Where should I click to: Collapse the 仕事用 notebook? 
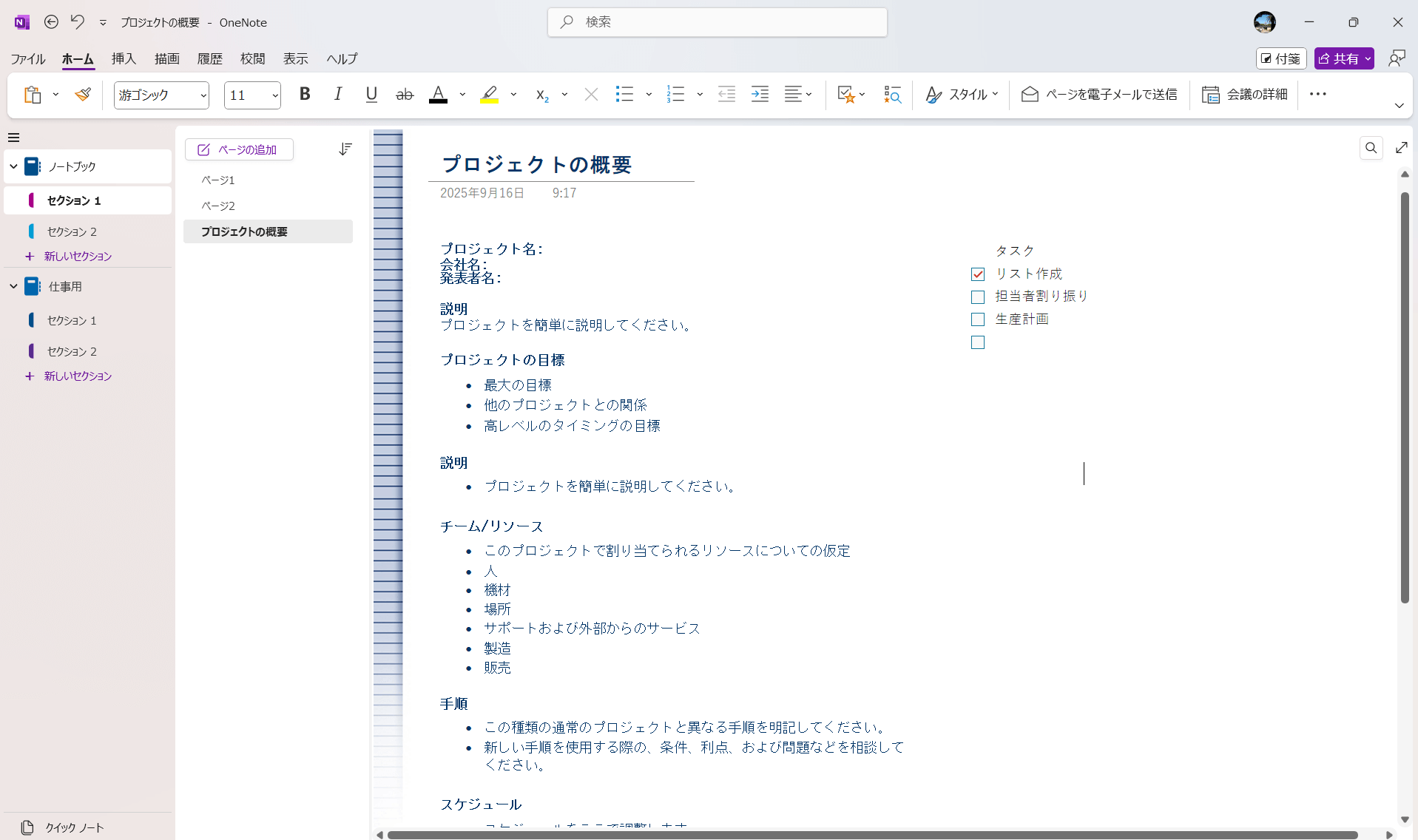[x=13, y=286]
